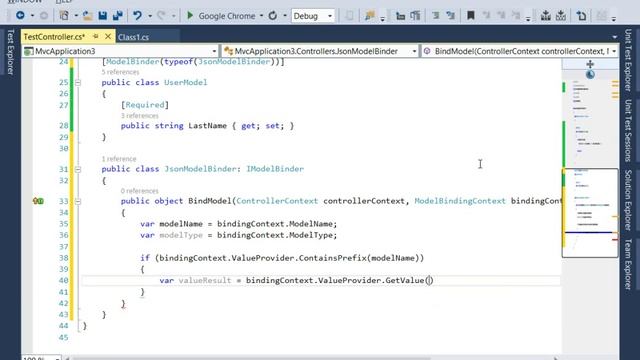Screen dimensions: 640x360
Task: Click the valueResult variable on line 40
Action: [205, 280]
